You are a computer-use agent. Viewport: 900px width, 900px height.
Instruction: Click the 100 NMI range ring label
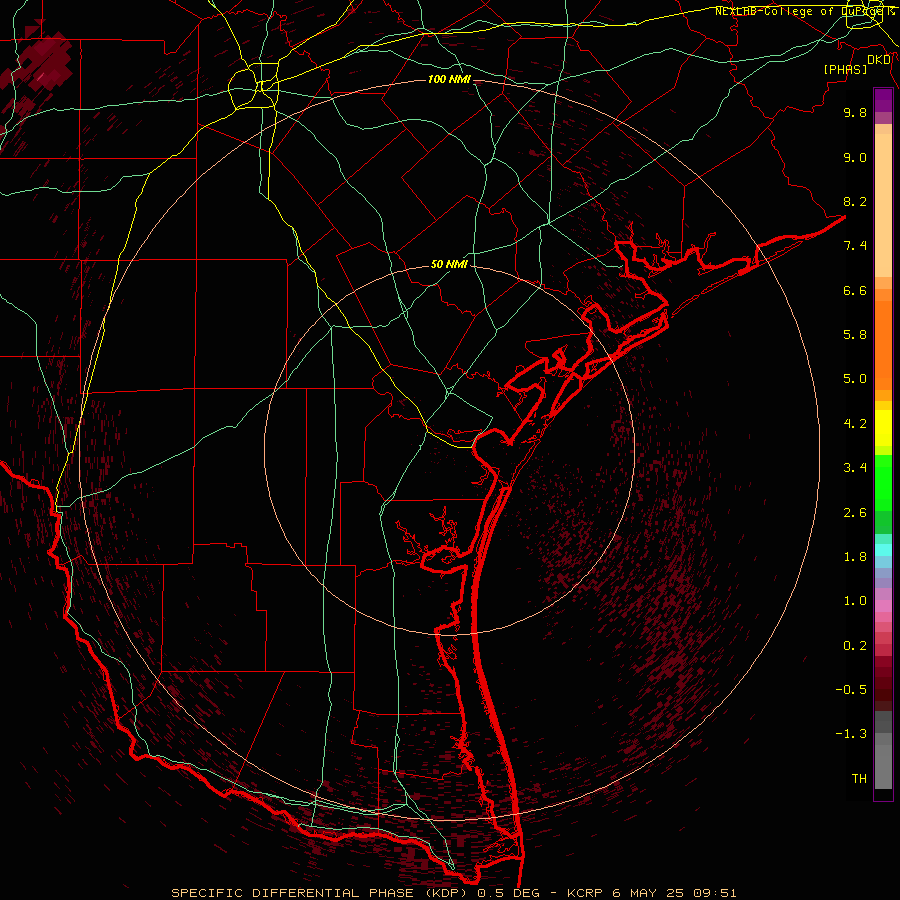449,79
